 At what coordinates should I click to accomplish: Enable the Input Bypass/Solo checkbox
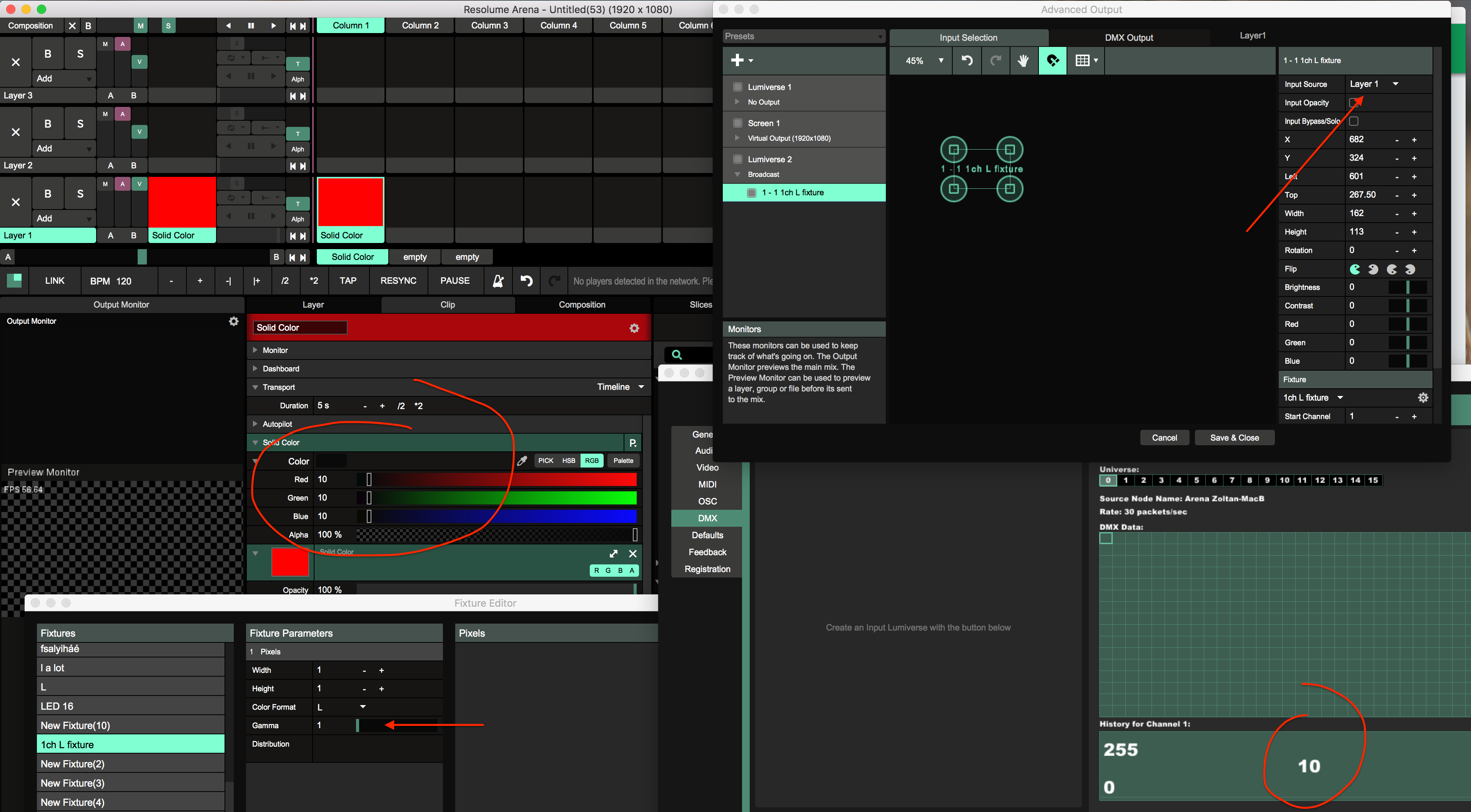click(x=1353, y=121)
